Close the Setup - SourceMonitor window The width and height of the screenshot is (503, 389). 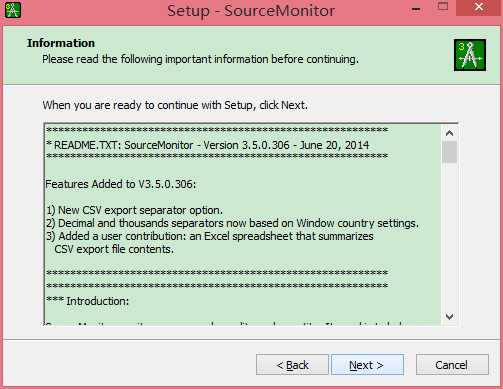click(x=479, y=7)
